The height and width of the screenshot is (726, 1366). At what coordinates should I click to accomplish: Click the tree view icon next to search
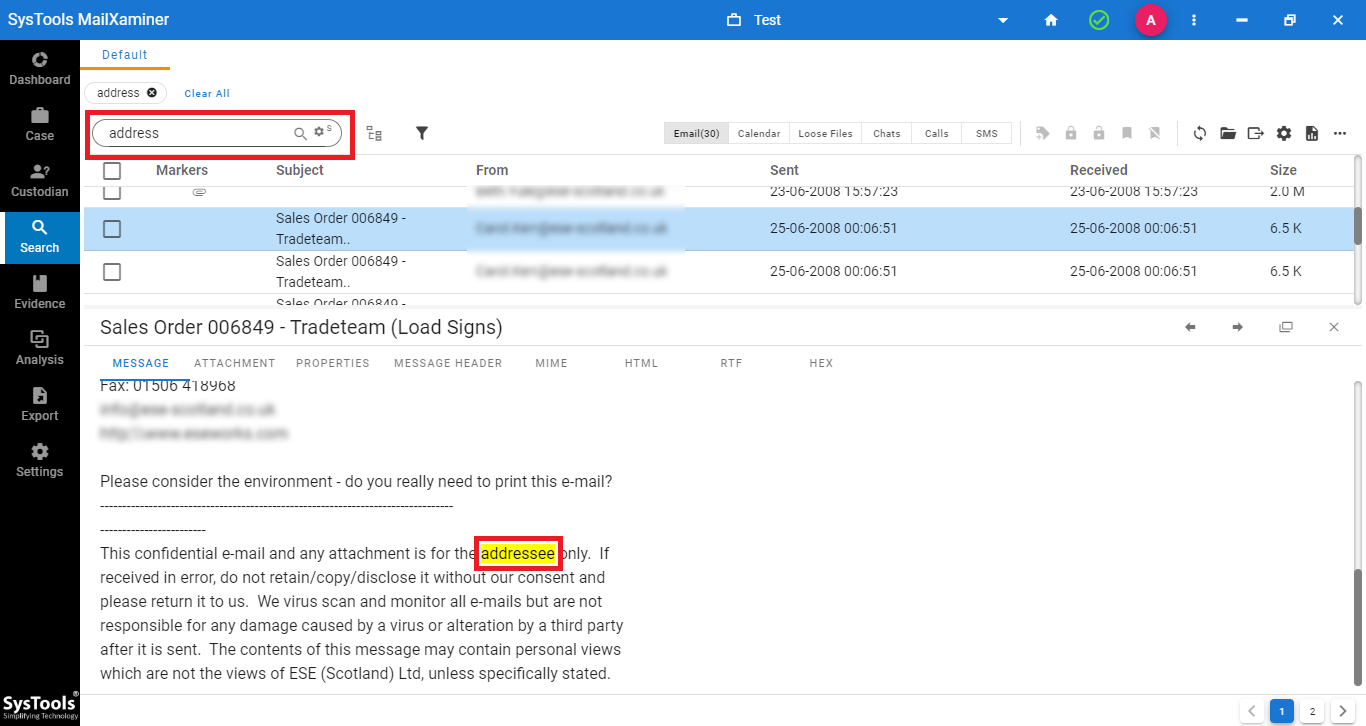(374, 133)
